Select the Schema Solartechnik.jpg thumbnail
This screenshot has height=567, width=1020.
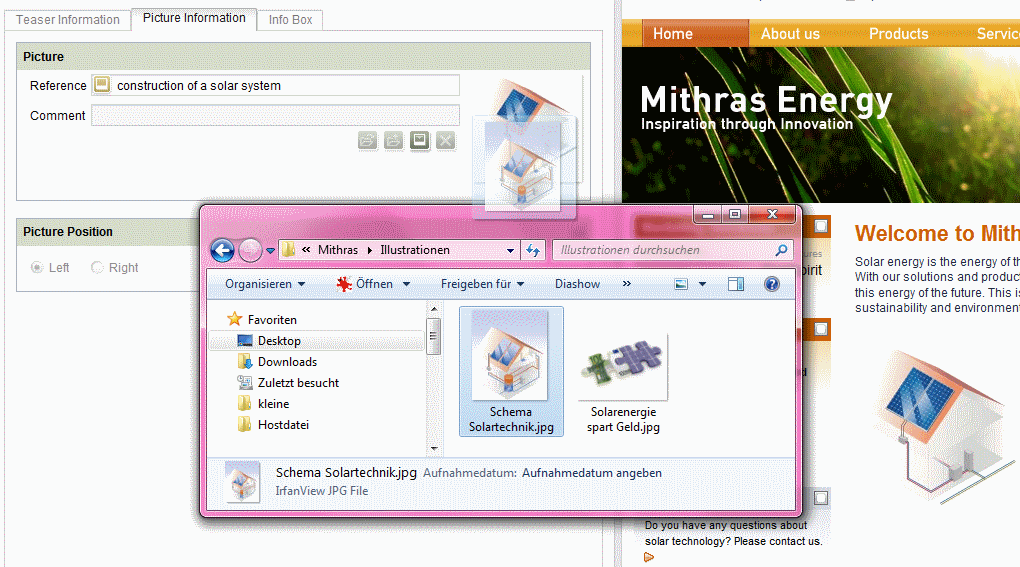tap(511, 371)
